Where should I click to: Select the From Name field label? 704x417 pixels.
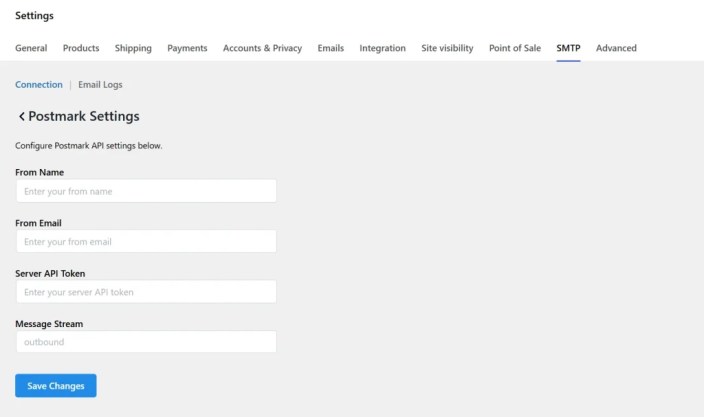pos(40,172)
